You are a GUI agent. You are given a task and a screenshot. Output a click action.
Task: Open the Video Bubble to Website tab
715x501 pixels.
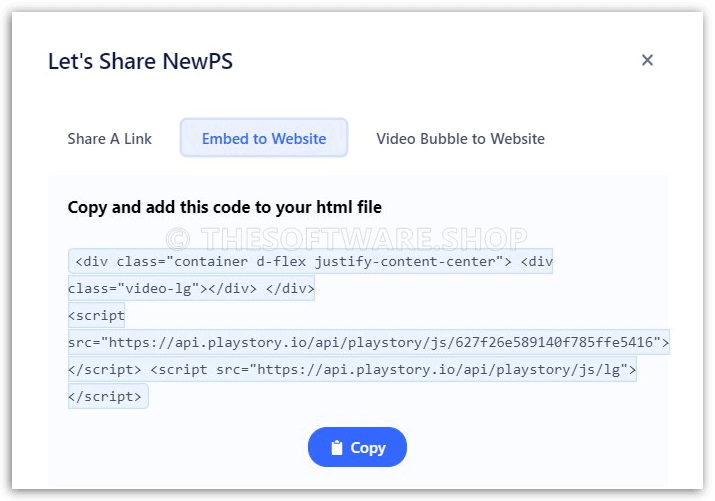tap(460, 139)
